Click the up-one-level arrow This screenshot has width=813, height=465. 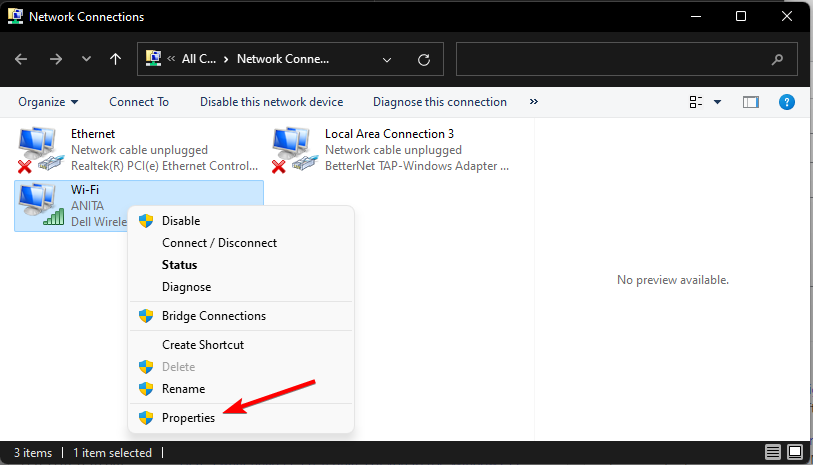pyautogui.click(x=116, y=59)
